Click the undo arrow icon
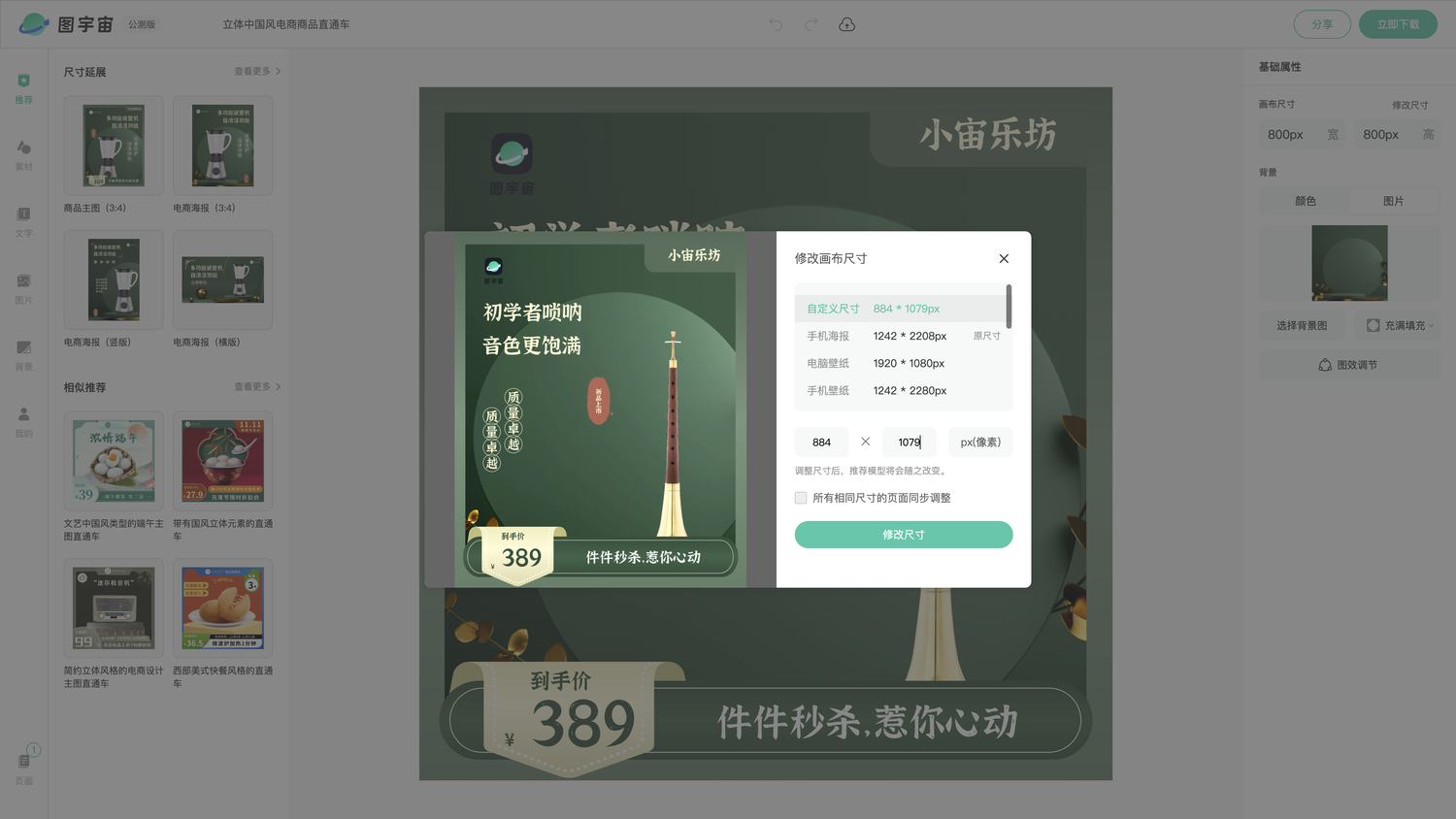The width and height of the screenshot is (1456, 819). click(x=776, y=24)
